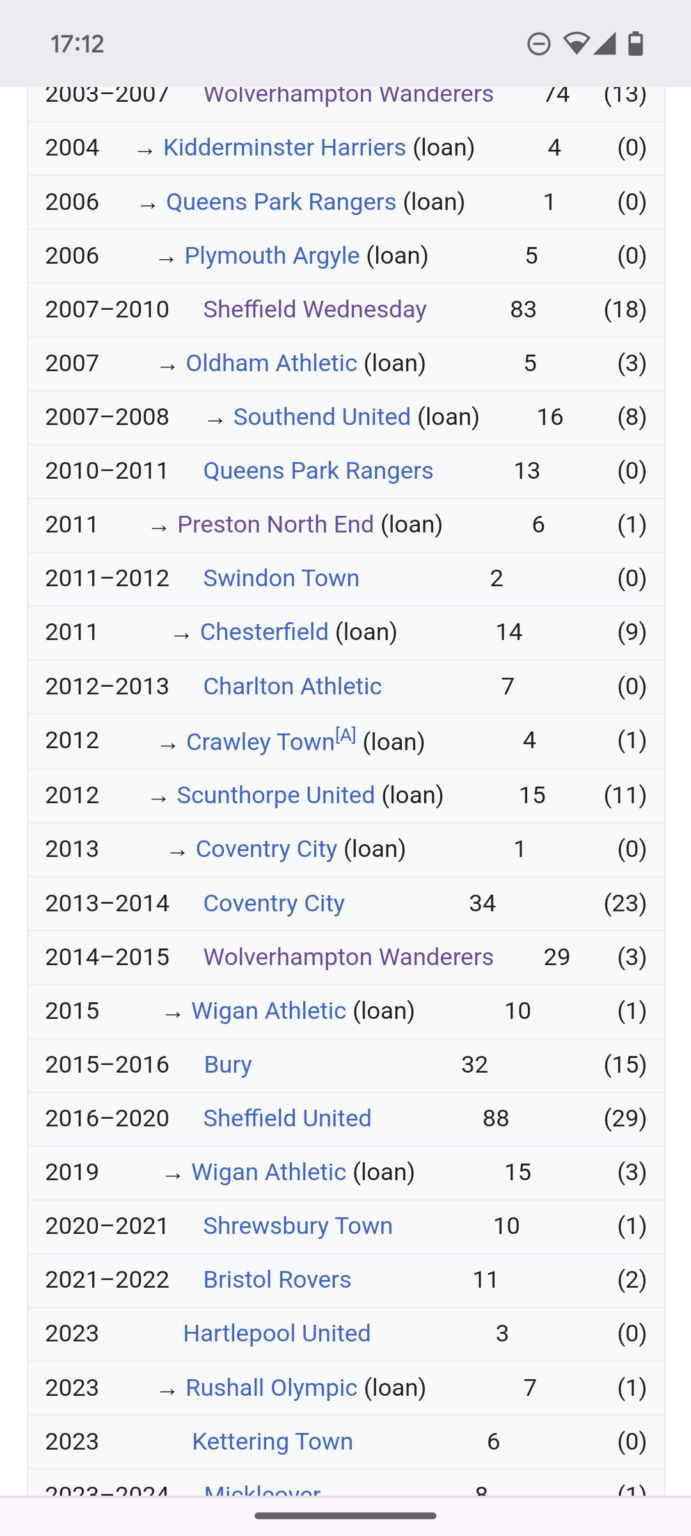This screenshot has height=1536, width=691.
Task: Select the Sheffield Wednesday link
Action: pyautogui.click(x=314, y=309)
